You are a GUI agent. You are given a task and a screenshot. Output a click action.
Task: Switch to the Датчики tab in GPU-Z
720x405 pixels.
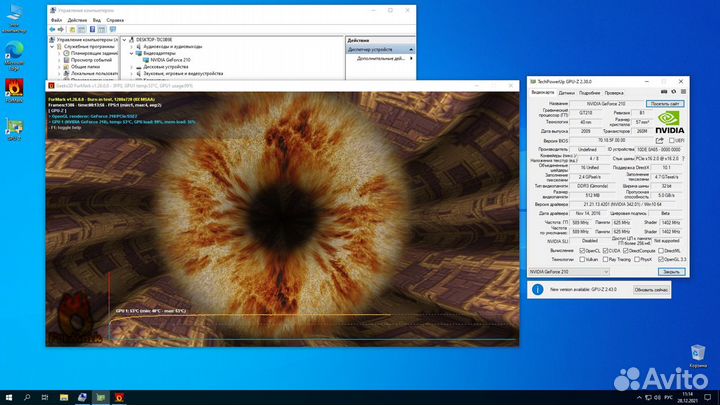567,92
